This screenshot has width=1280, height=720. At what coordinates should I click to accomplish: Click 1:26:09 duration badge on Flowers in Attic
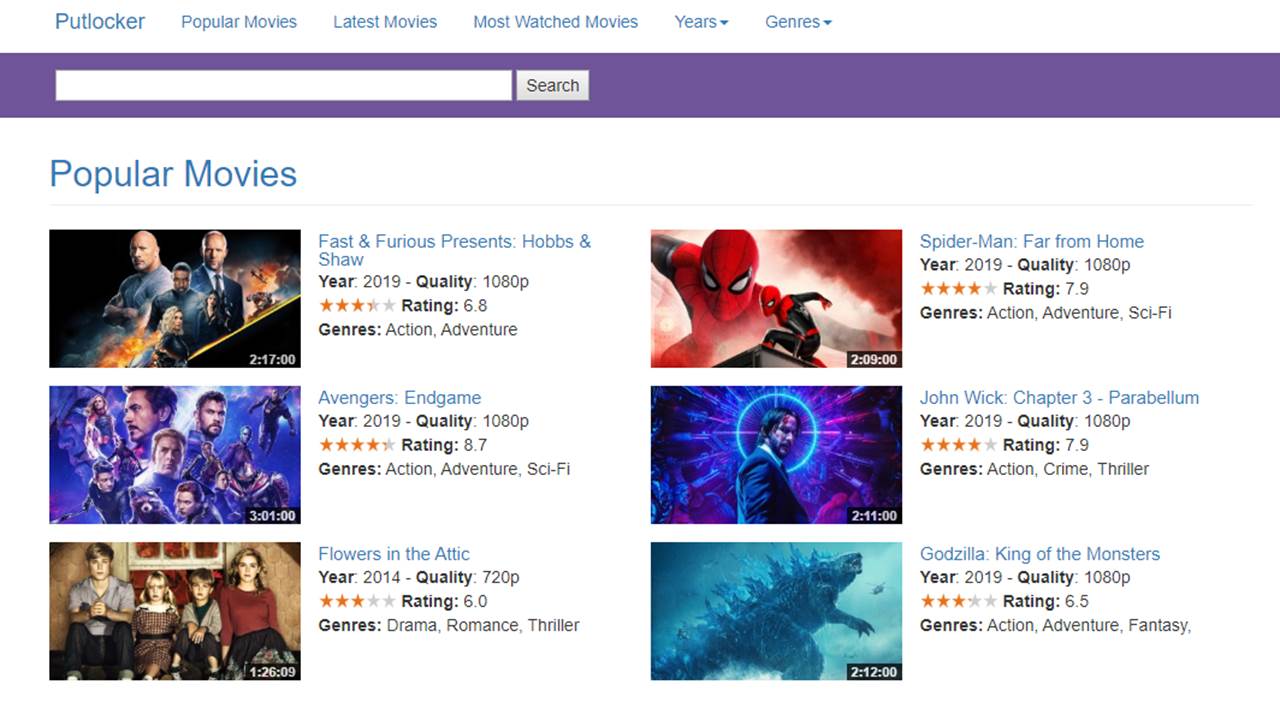coord(272,671)
